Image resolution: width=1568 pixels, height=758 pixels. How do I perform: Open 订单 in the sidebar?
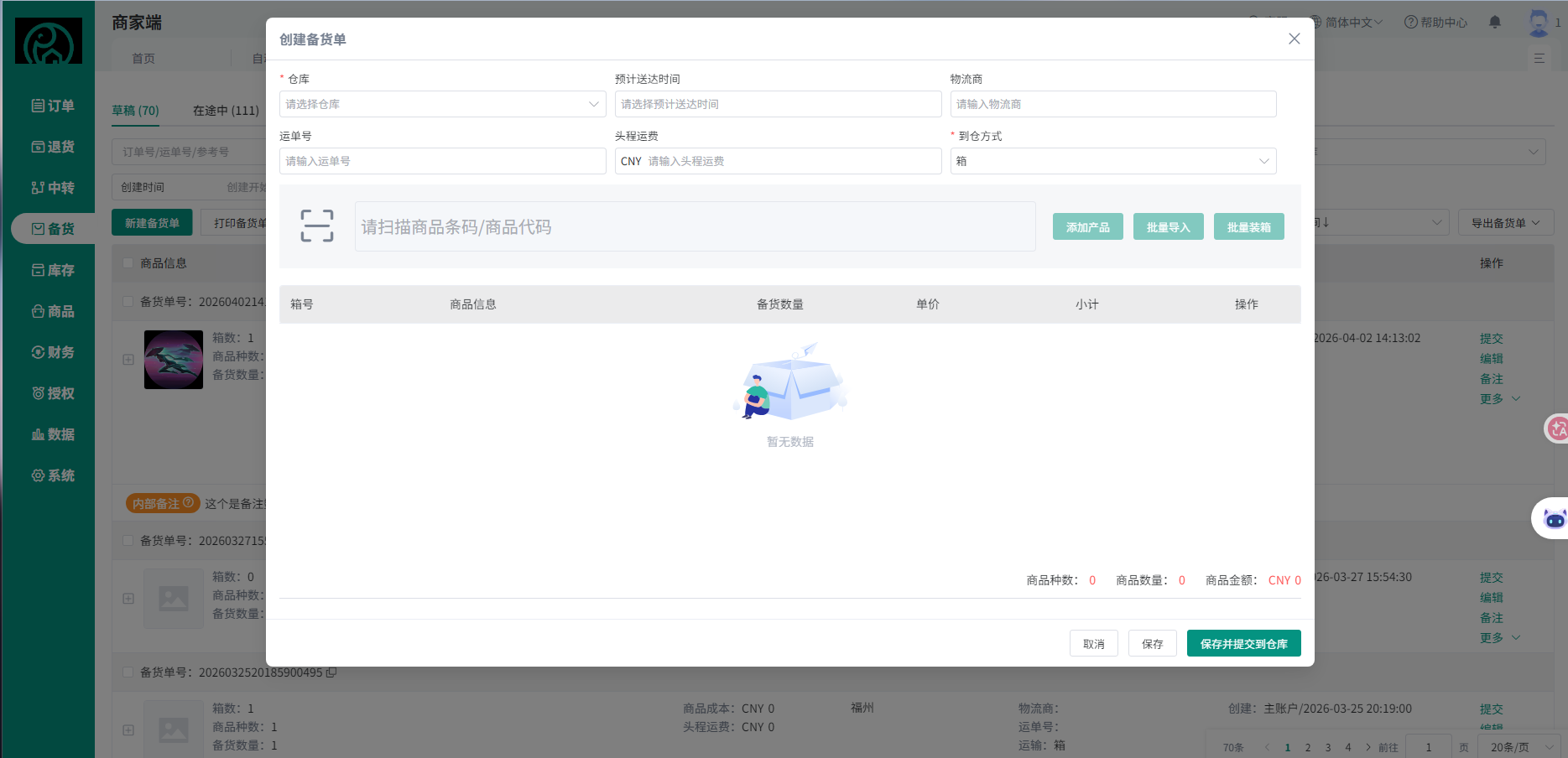[53, 106]
